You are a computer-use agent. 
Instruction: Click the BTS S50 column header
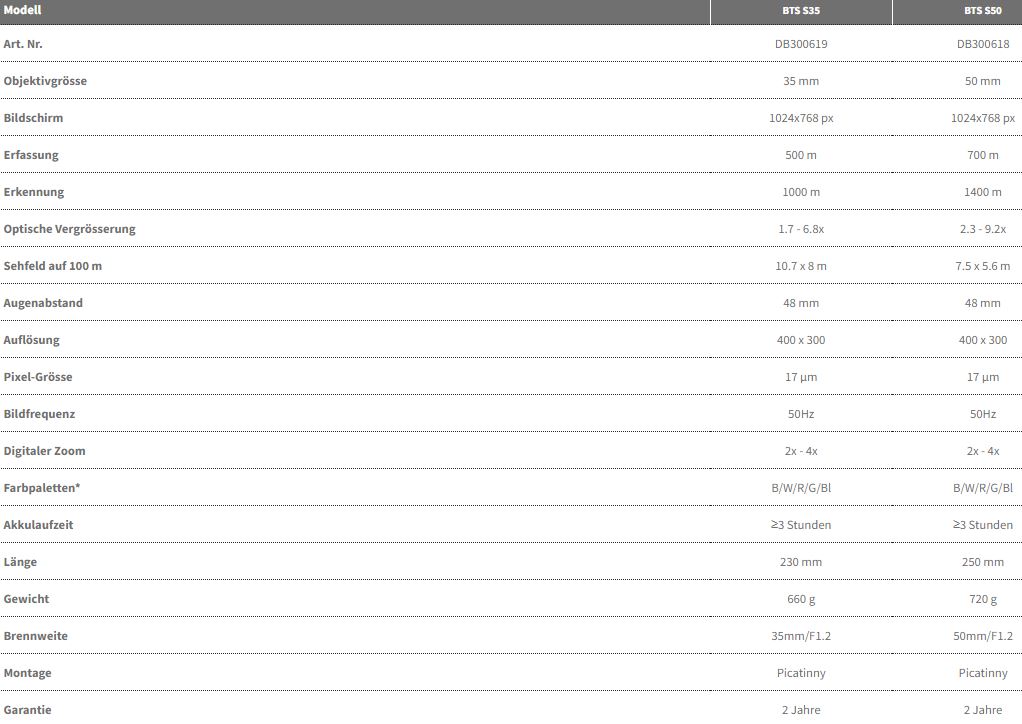(x=982, y=11)
